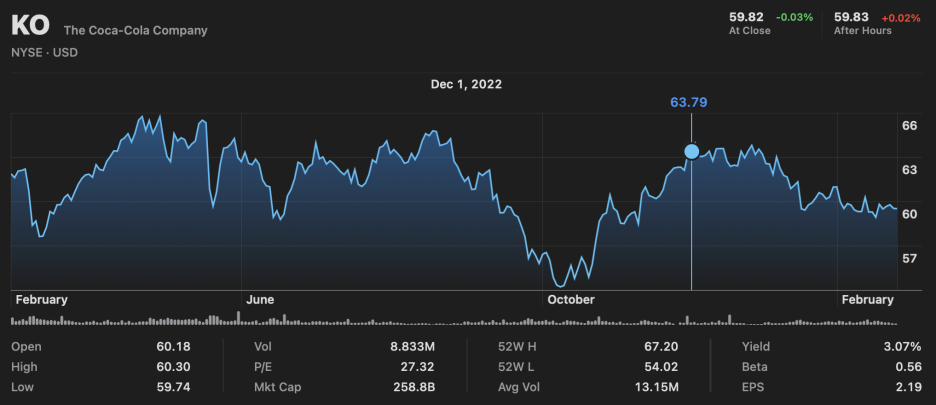Click the NYSE · USD exchange label

[x=44, y=53]
